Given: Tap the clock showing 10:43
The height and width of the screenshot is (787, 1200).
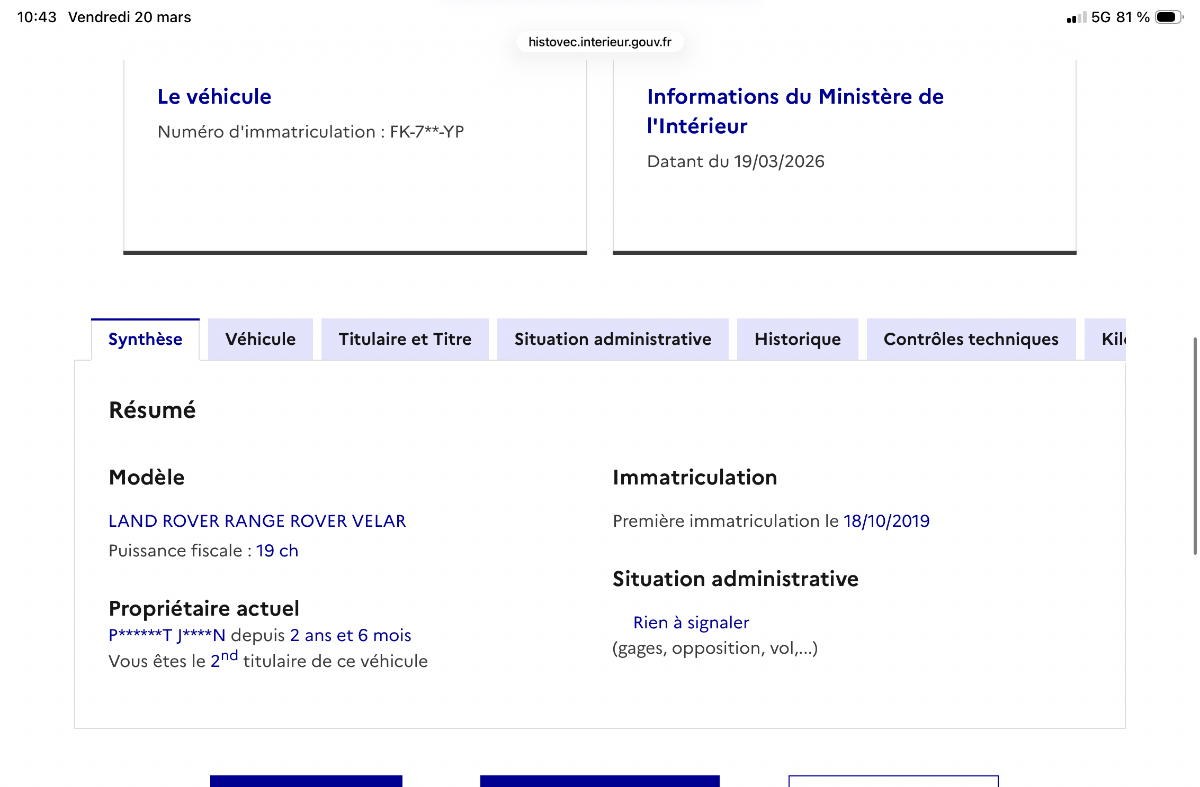Looking at the screenshot, I should click(x=37, y=17).
